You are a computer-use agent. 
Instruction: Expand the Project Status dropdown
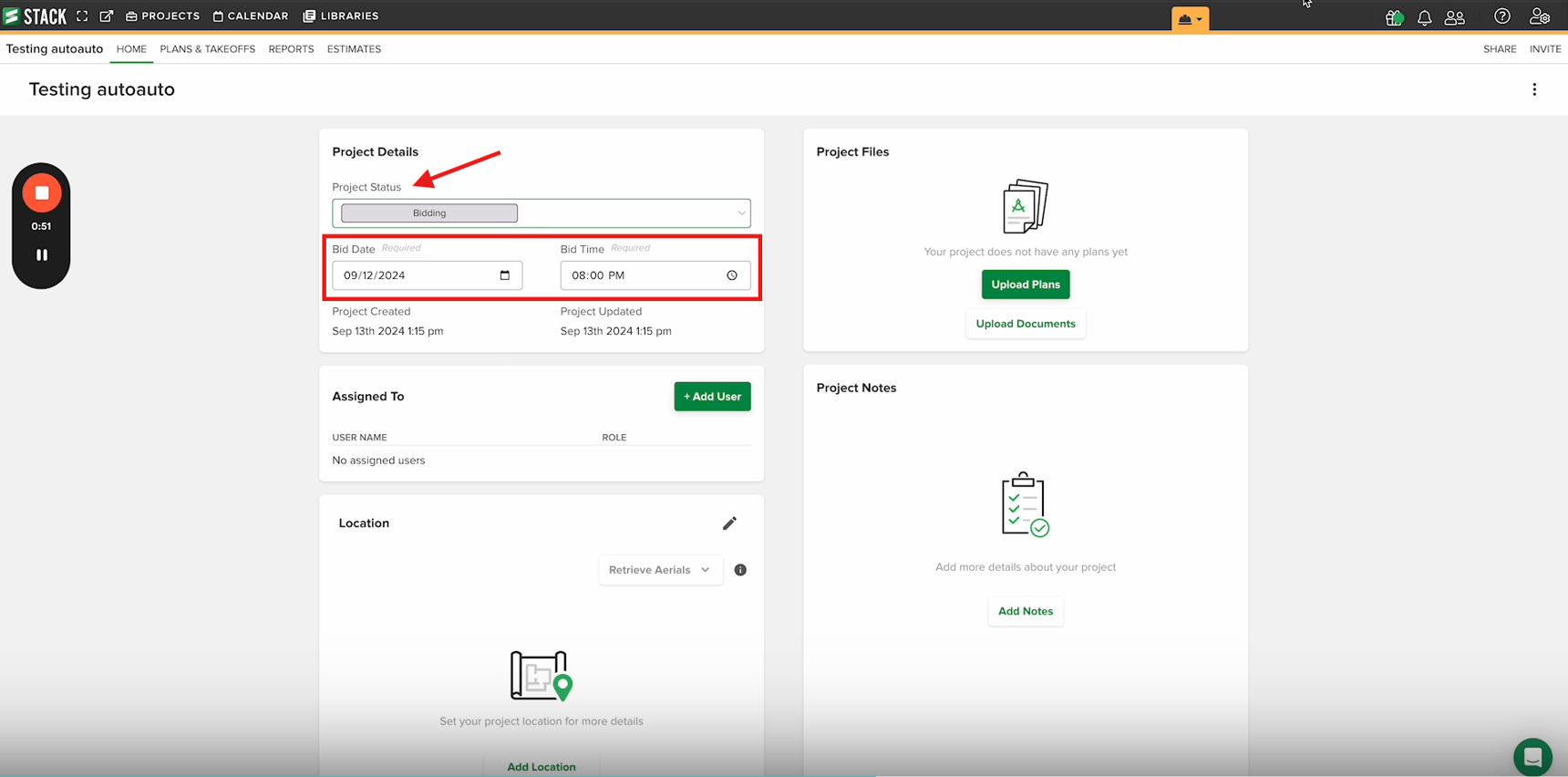click(542, 213)
